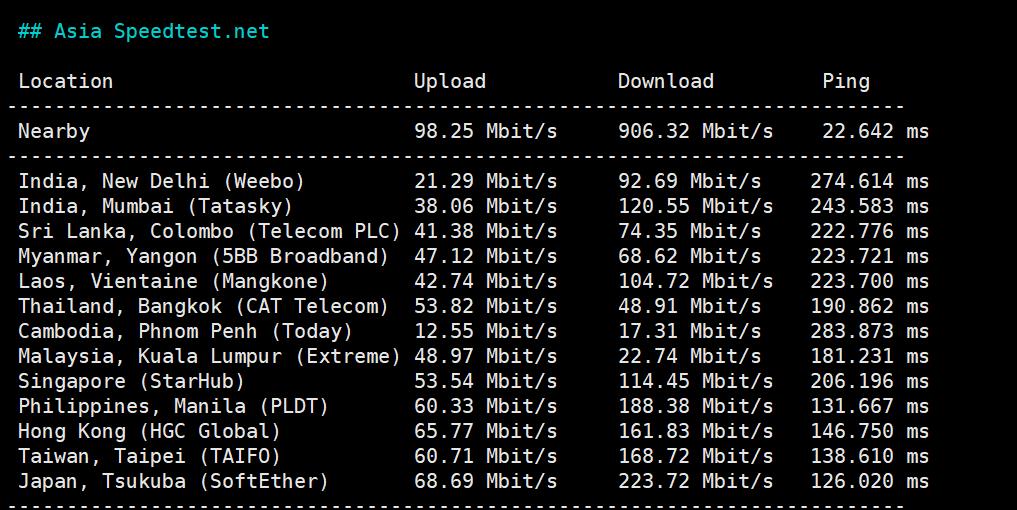Select the India, New Delhi (Weebo) entry
The image size is (1017, 510).
pyautogui.click(x=161, y=182)
